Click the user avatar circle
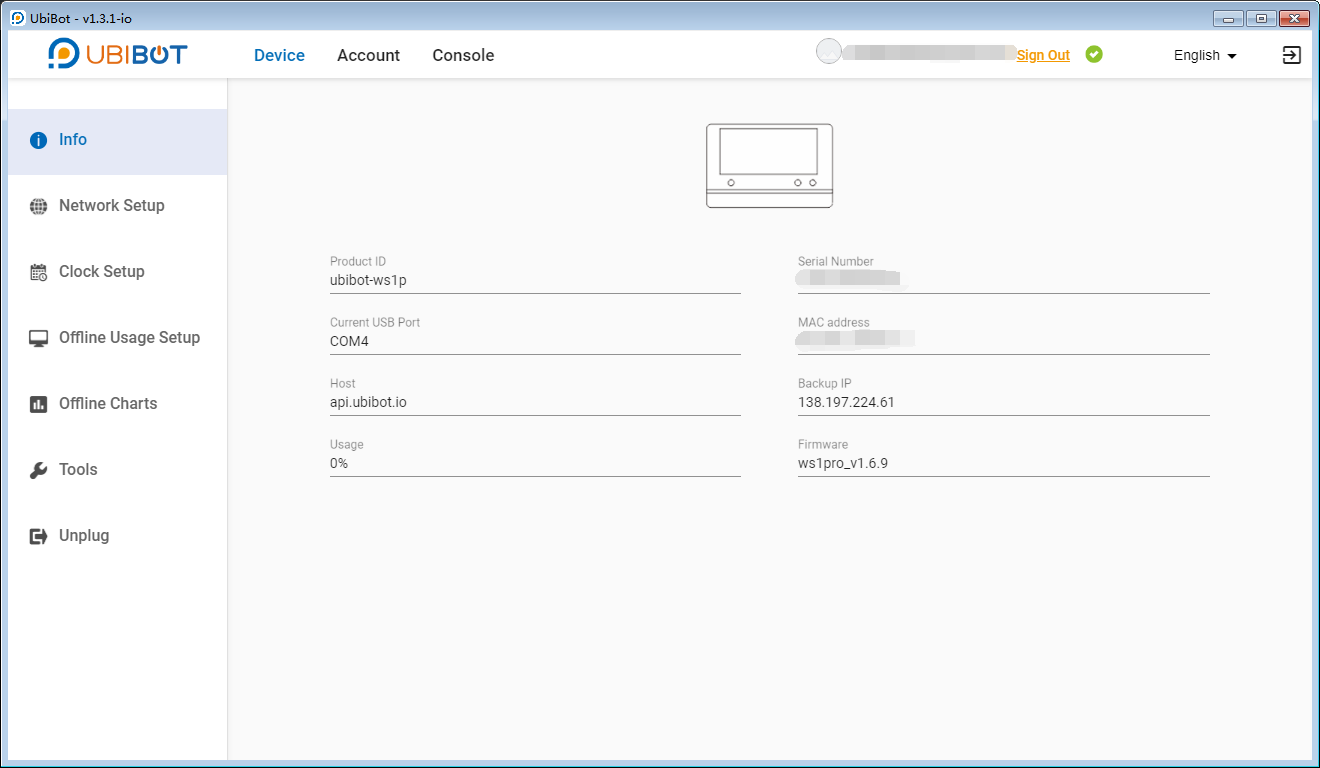 point(828,51)
